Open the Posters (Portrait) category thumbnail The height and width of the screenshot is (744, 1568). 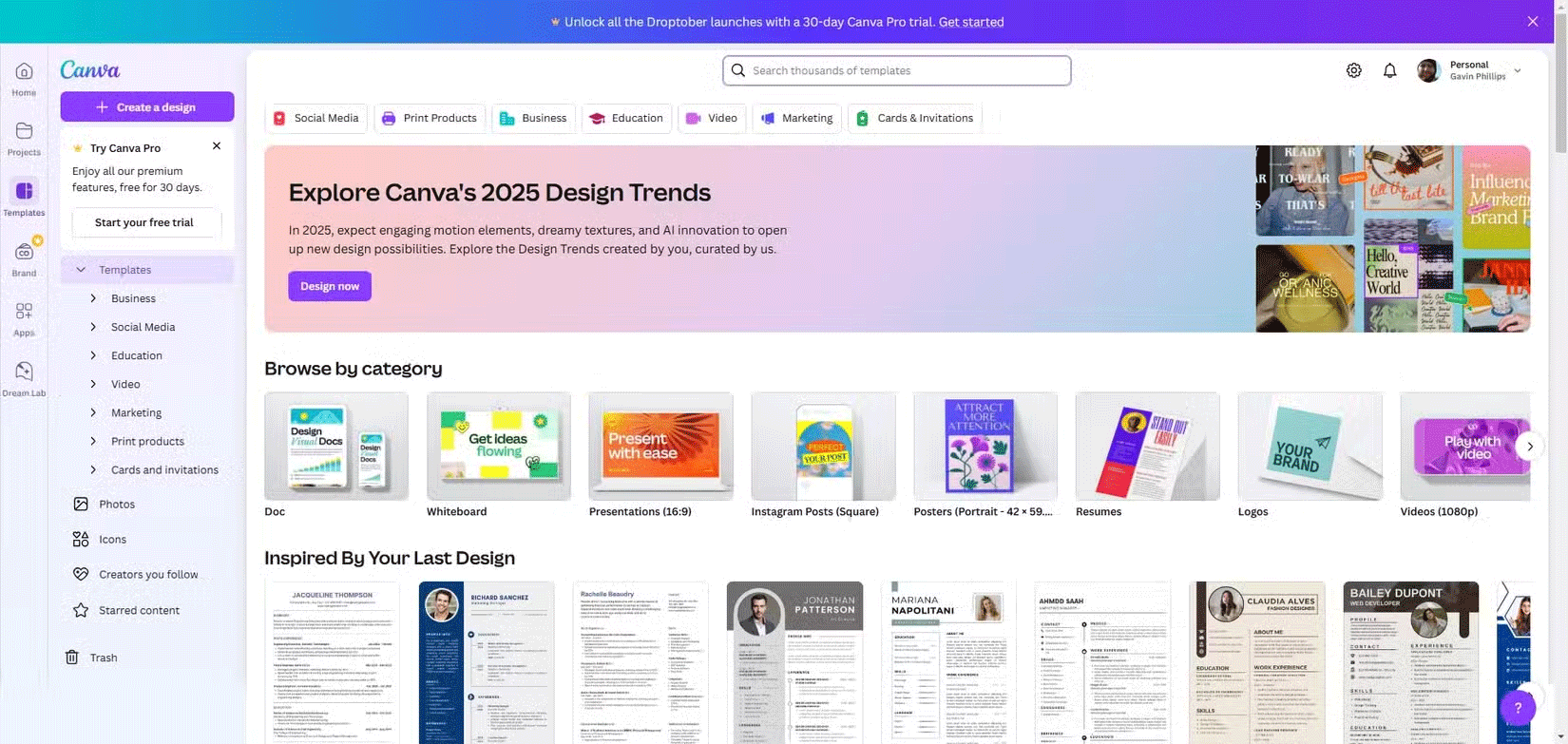[985, 447]
